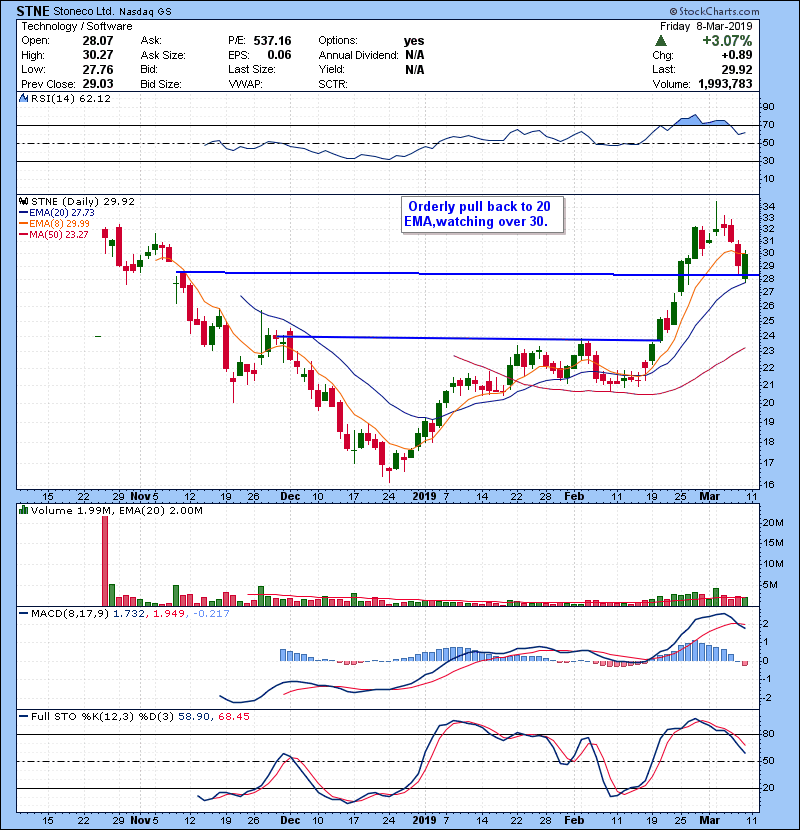This screenshot has width=800, height=830.
Task: Click the P/E 537.16 value
Action: 272,41
